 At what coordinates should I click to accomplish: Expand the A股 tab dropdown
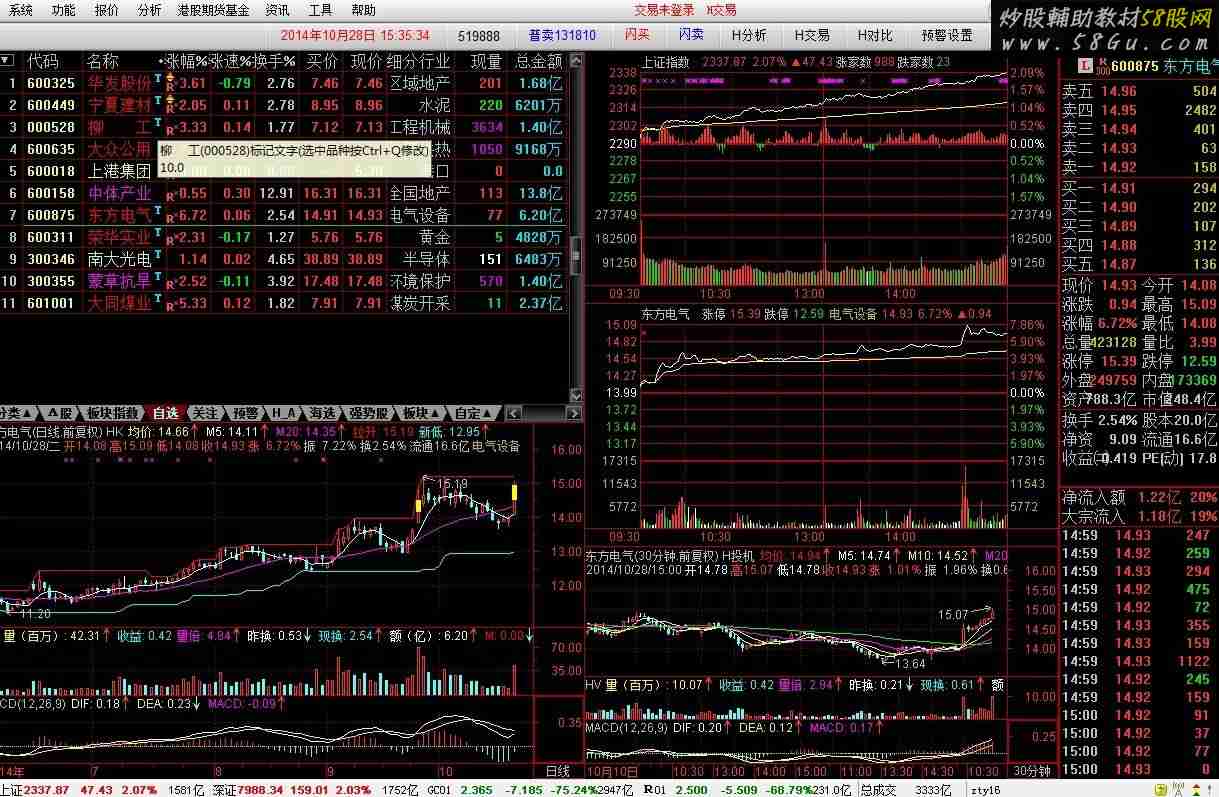click(60, 413)
